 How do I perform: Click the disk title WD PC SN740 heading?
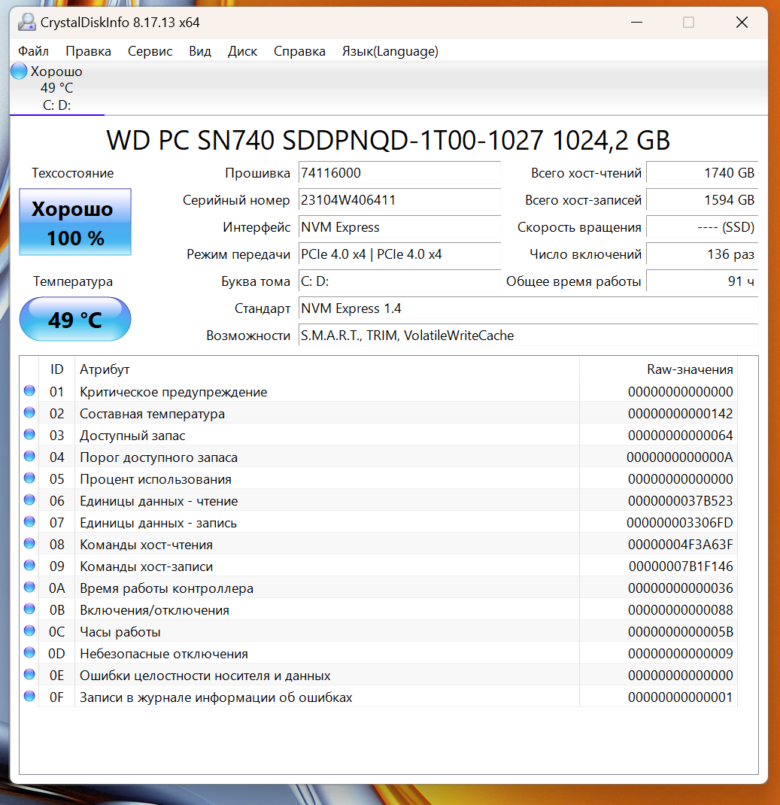tap(388, 140)
